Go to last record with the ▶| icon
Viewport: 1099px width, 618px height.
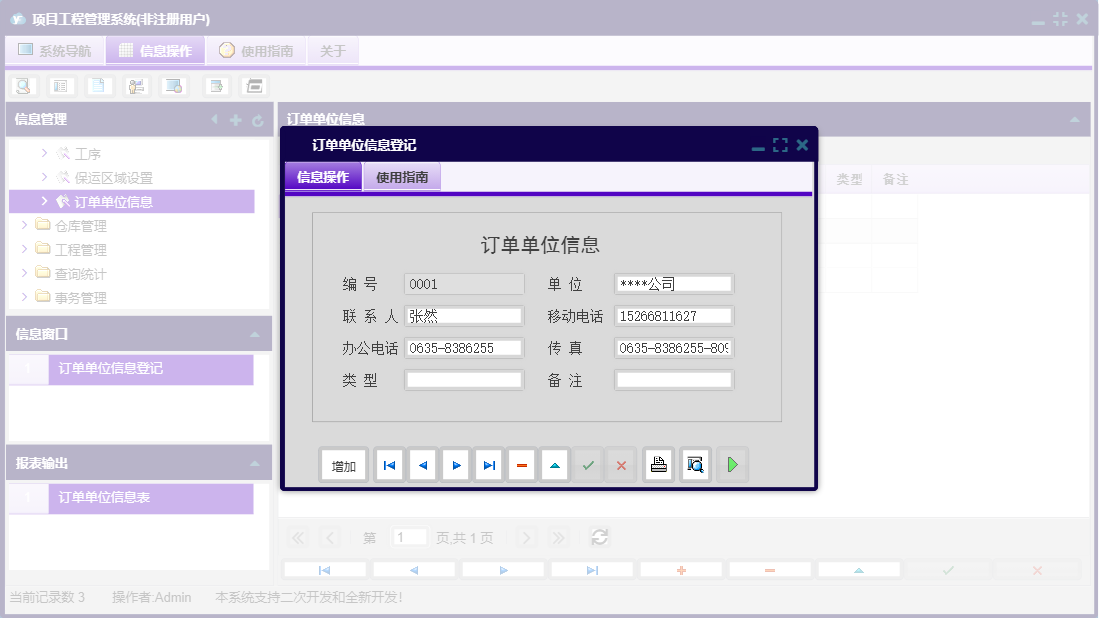(x=488, y=464)
